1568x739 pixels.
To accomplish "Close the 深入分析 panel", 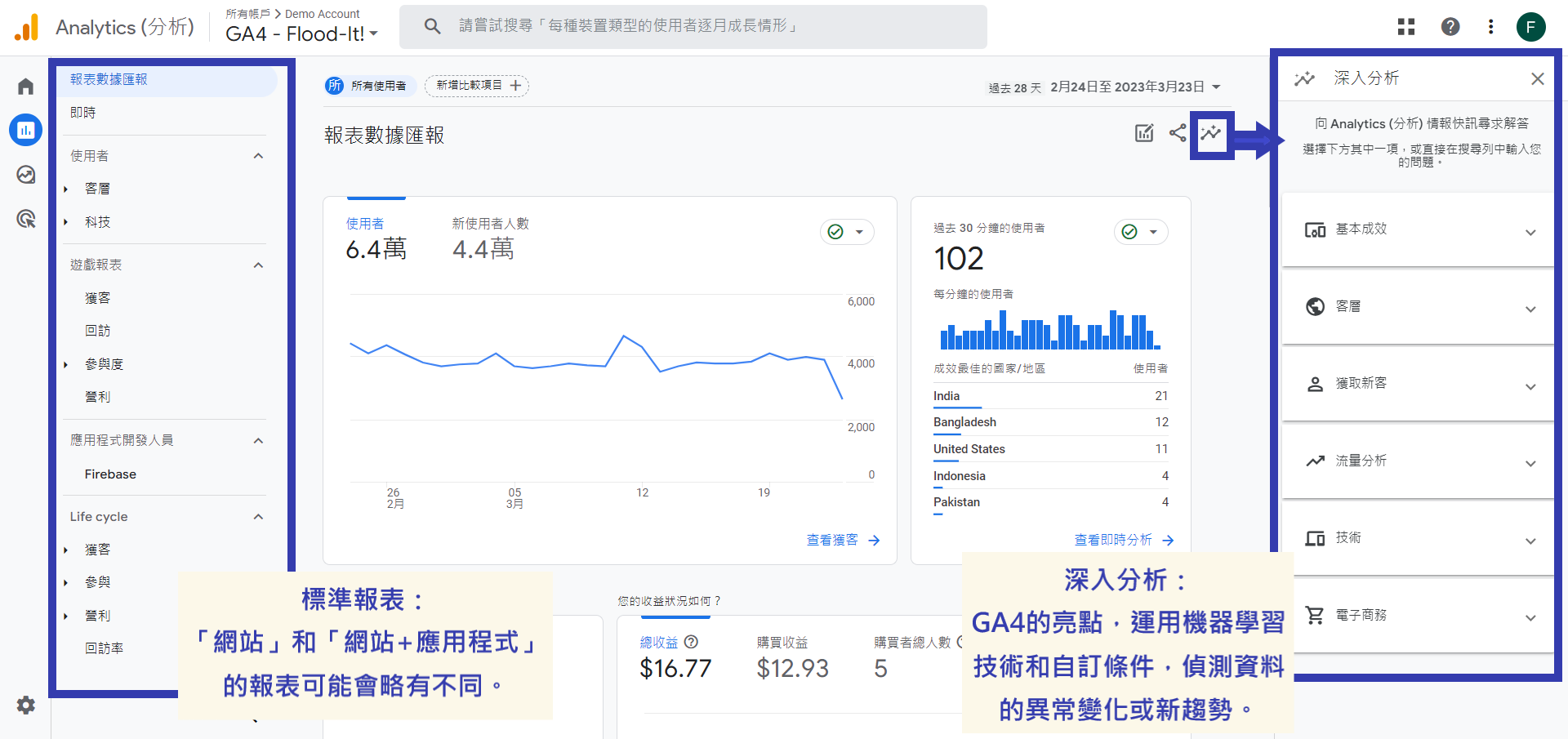I will (x=1538, y=78).
